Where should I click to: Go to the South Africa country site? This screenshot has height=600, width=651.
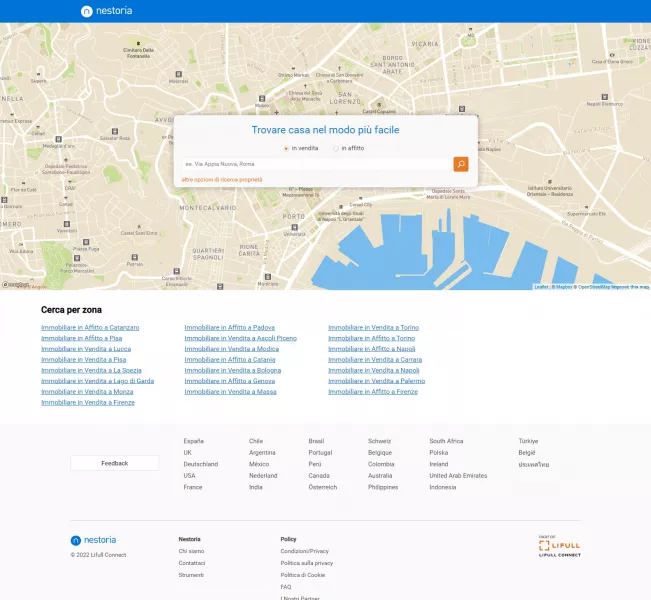[x=446, y=441]
